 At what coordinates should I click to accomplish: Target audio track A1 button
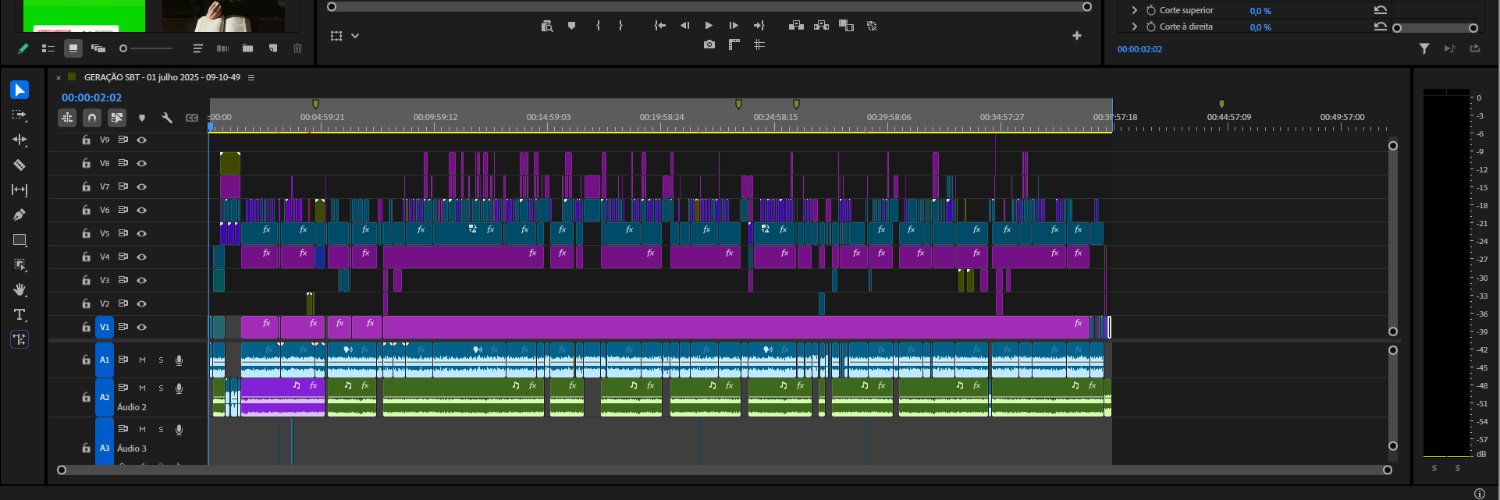click(104, 360)
